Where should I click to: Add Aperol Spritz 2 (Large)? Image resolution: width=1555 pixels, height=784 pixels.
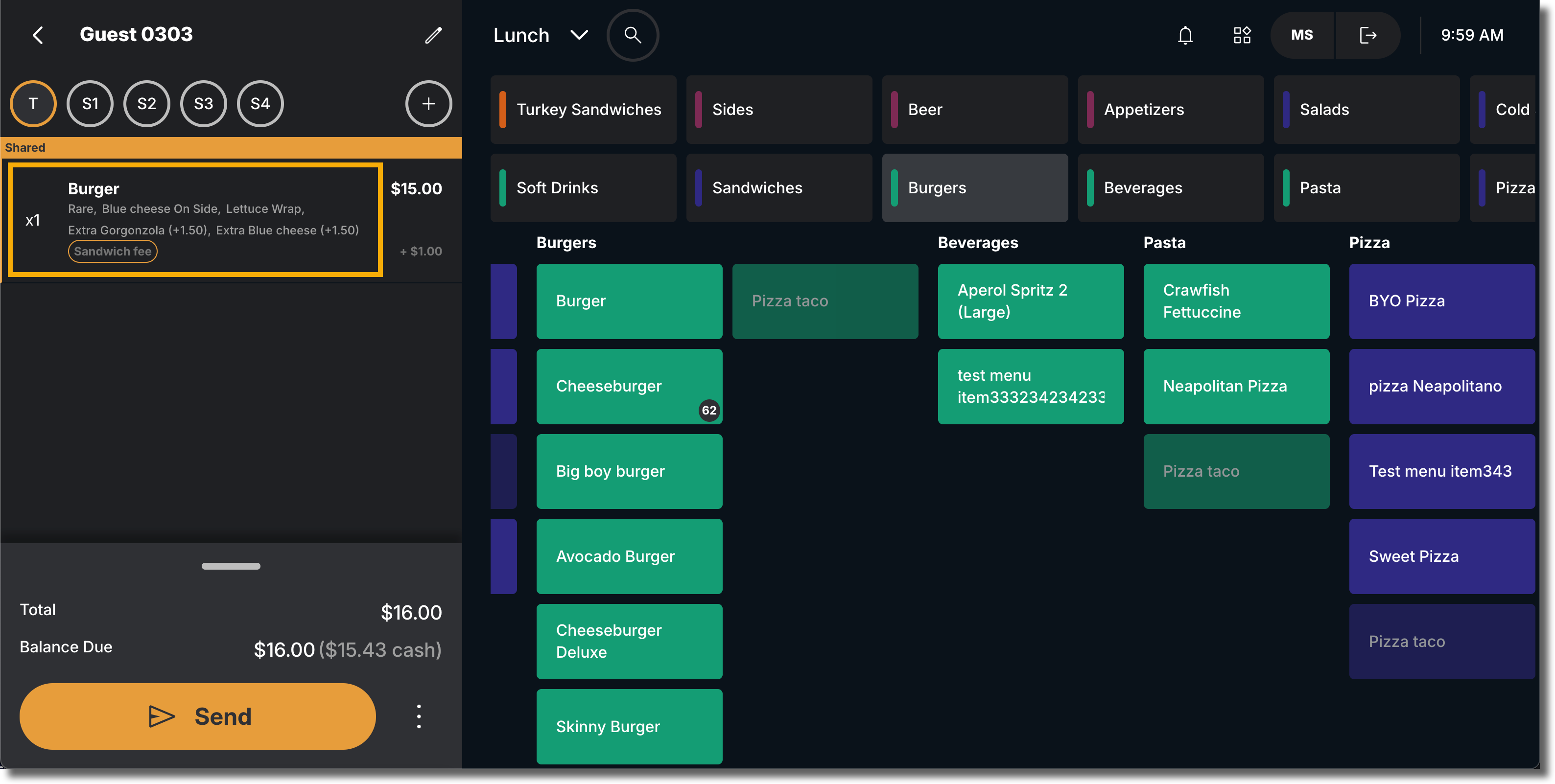click(1031, 301)
